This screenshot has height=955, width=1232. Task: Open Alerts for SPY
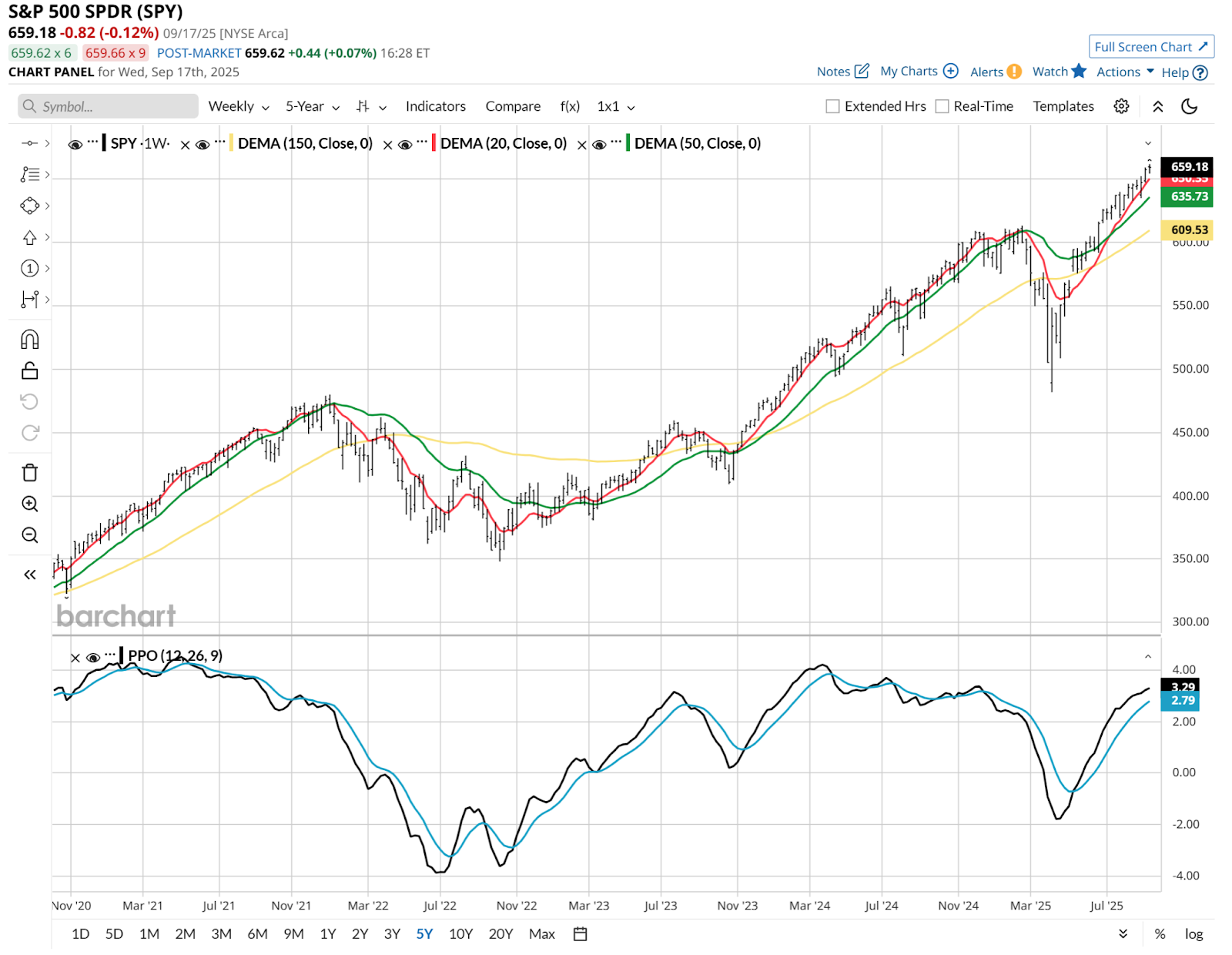tap(996, 72)
